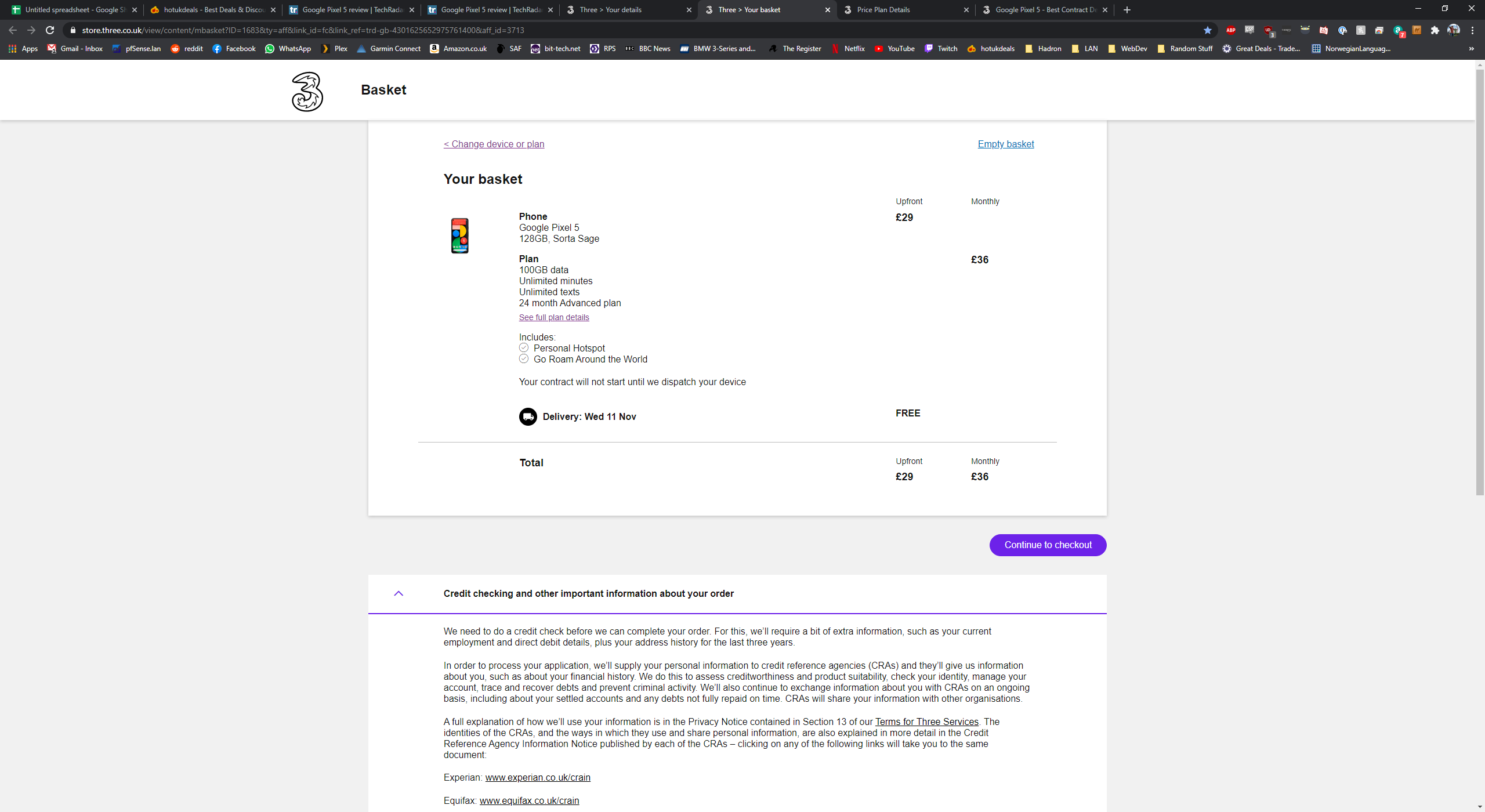Image resolution: width=1485 pixels, height=812 pixels.
Task: Reload the Three basket page
Action: coord(50,30)
